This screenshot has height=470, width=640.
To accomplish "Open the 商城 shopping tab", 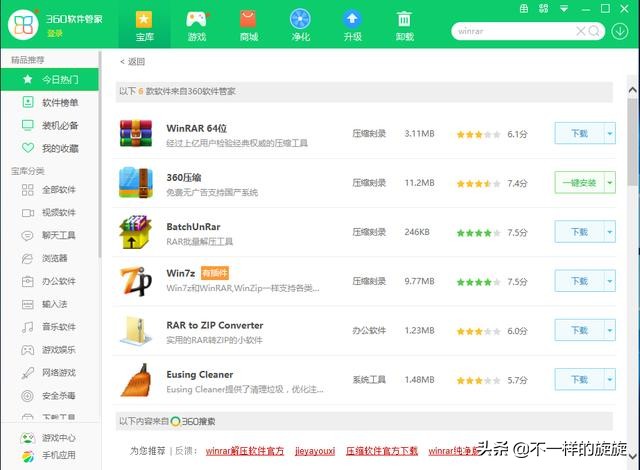I will tap(249, 26).
